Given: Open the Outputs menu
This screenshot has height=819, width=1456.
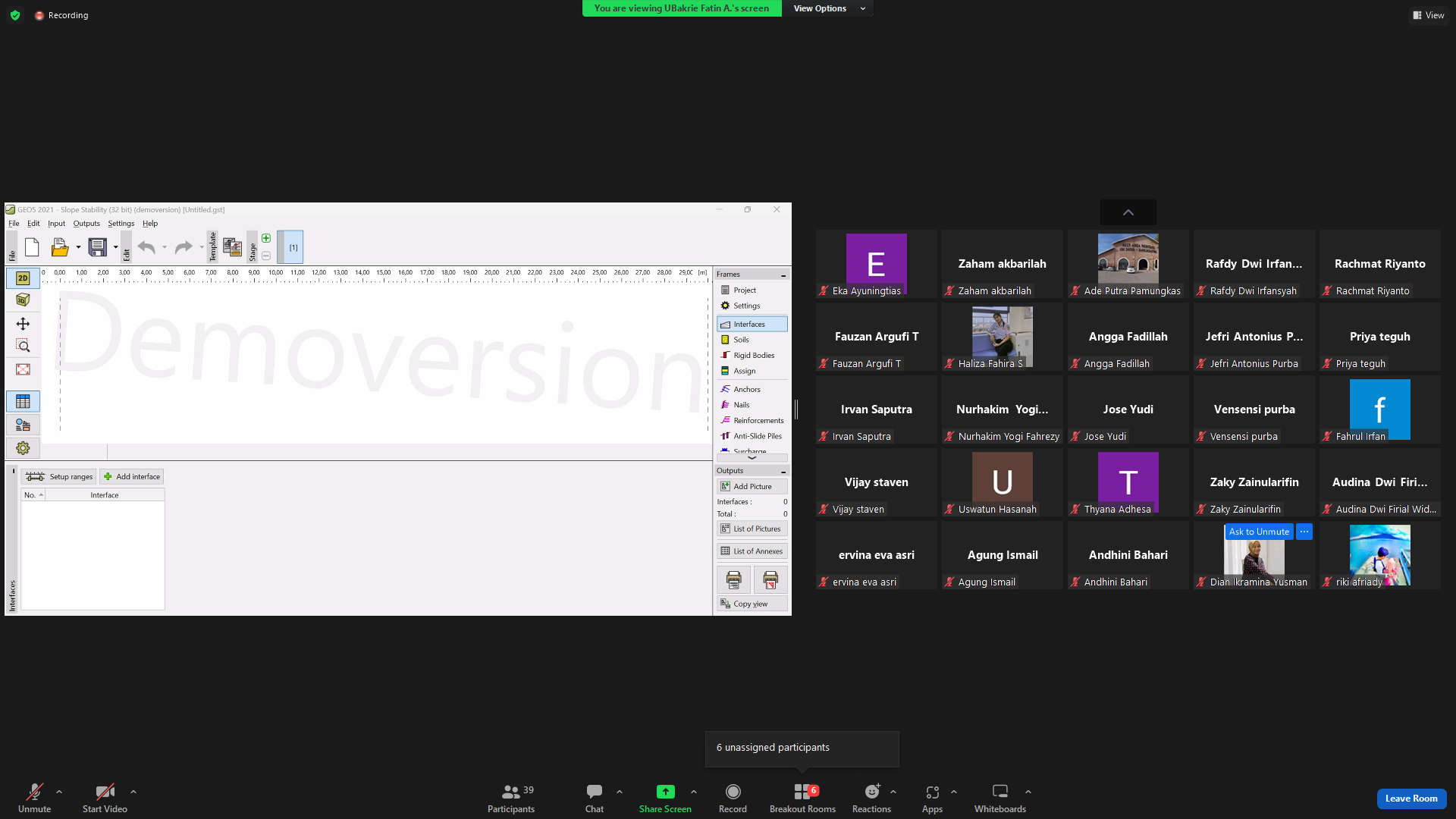Looking at the screenshot, I should tap(86, 224).
